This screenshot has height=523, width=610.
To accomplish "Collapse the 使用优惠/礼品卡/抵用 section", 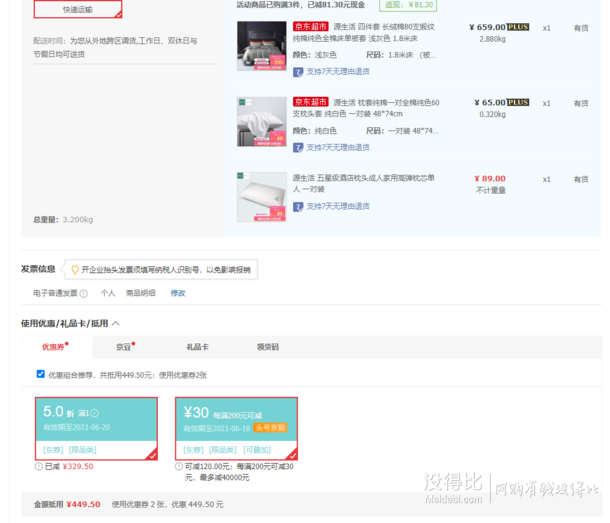I will click(115, 324).
